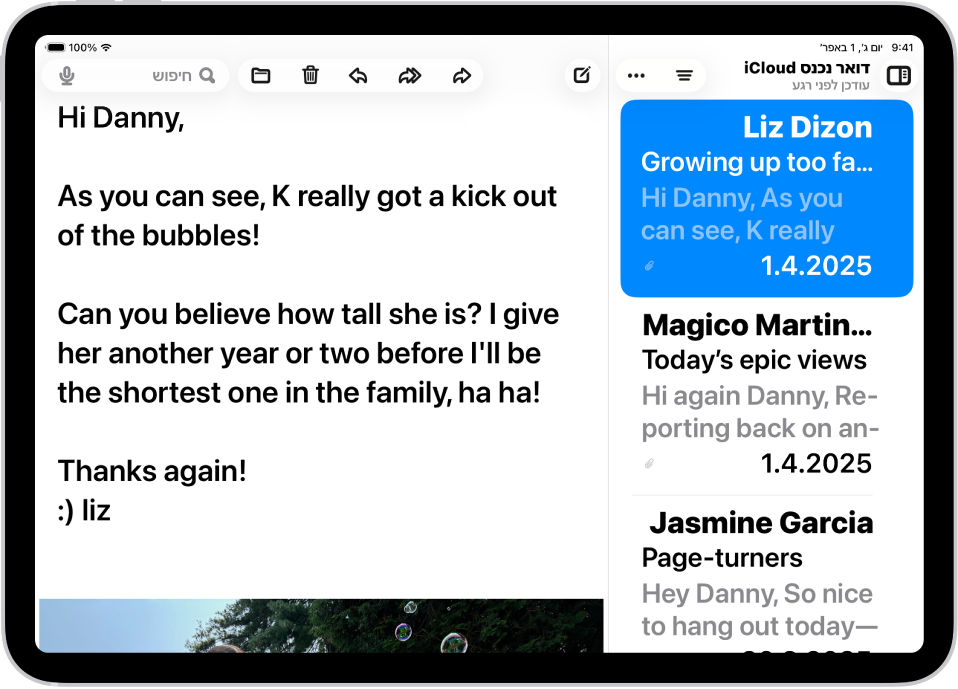
Task: Click the עודכן לפני רגע status text
Action: click(831, 85)
